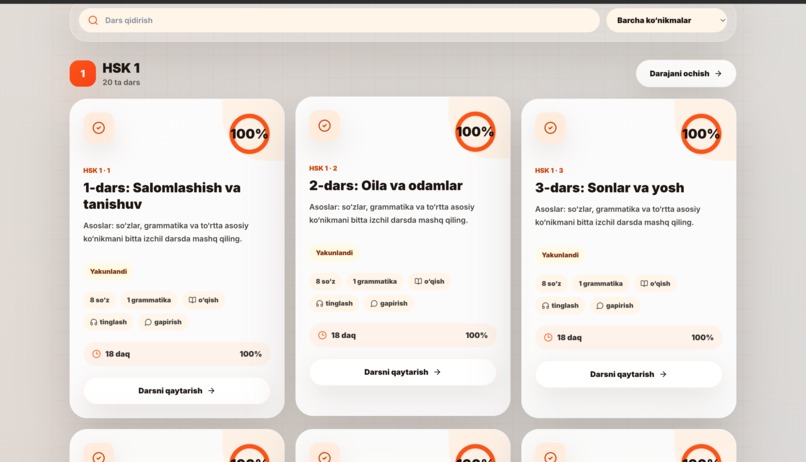
Task: Click headphone 'tinglash' chip on 1-dars card
Action: pos(108,322)
